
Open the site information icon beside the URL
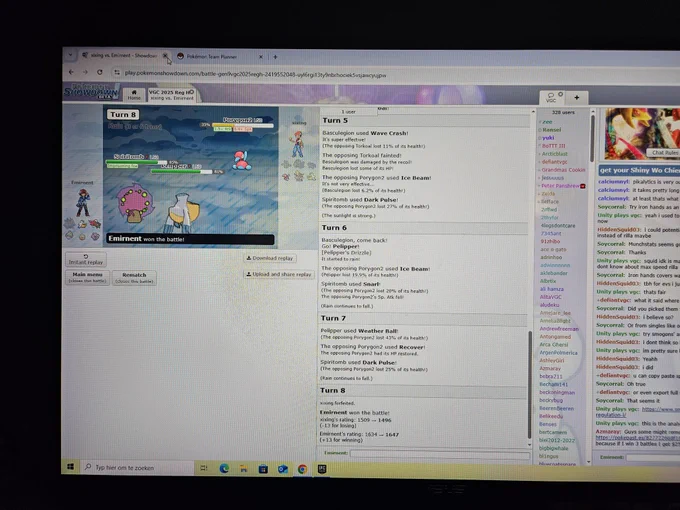[117, 72]
